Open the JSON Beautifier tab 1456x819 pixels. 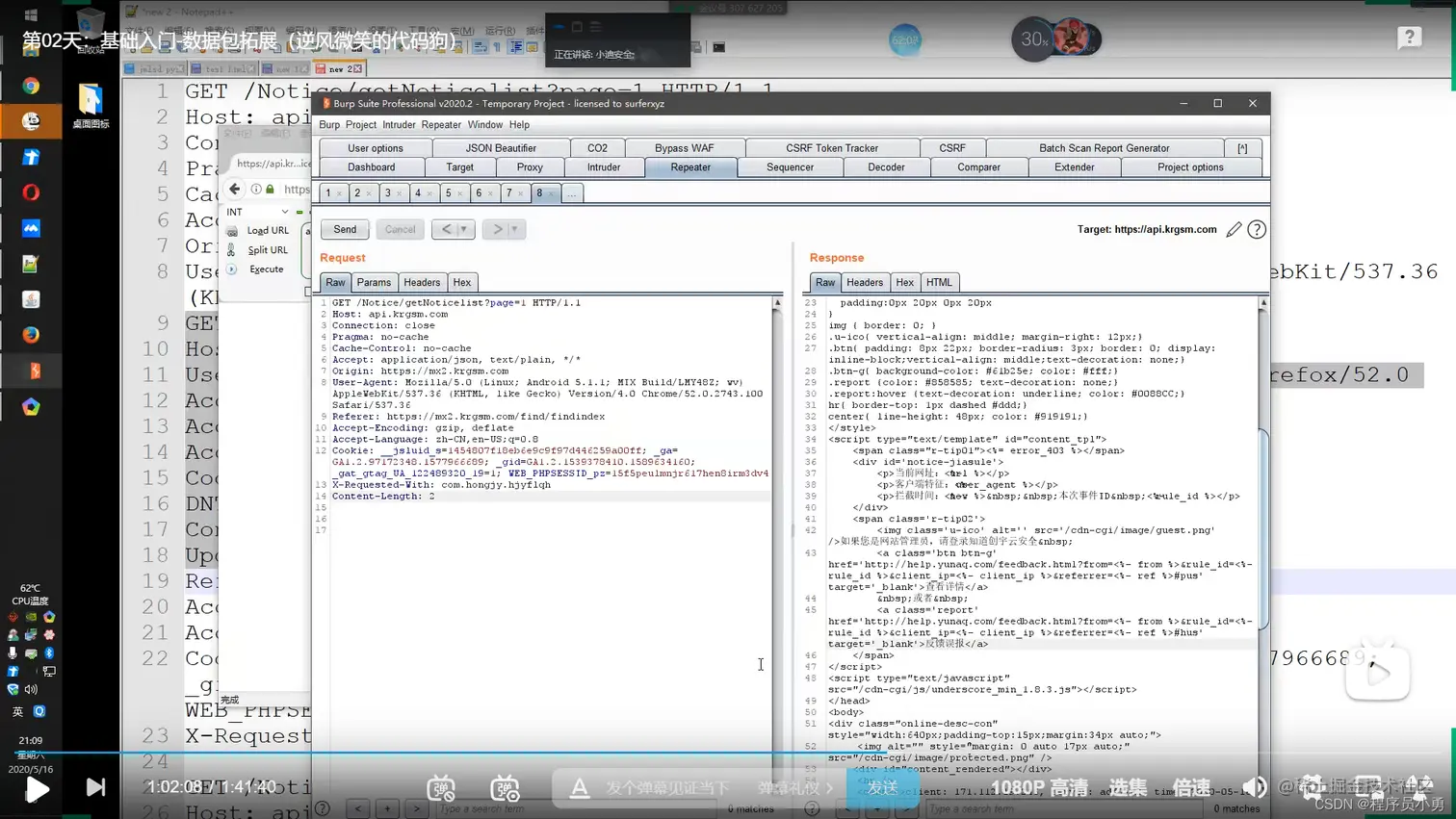coord(501,148)
